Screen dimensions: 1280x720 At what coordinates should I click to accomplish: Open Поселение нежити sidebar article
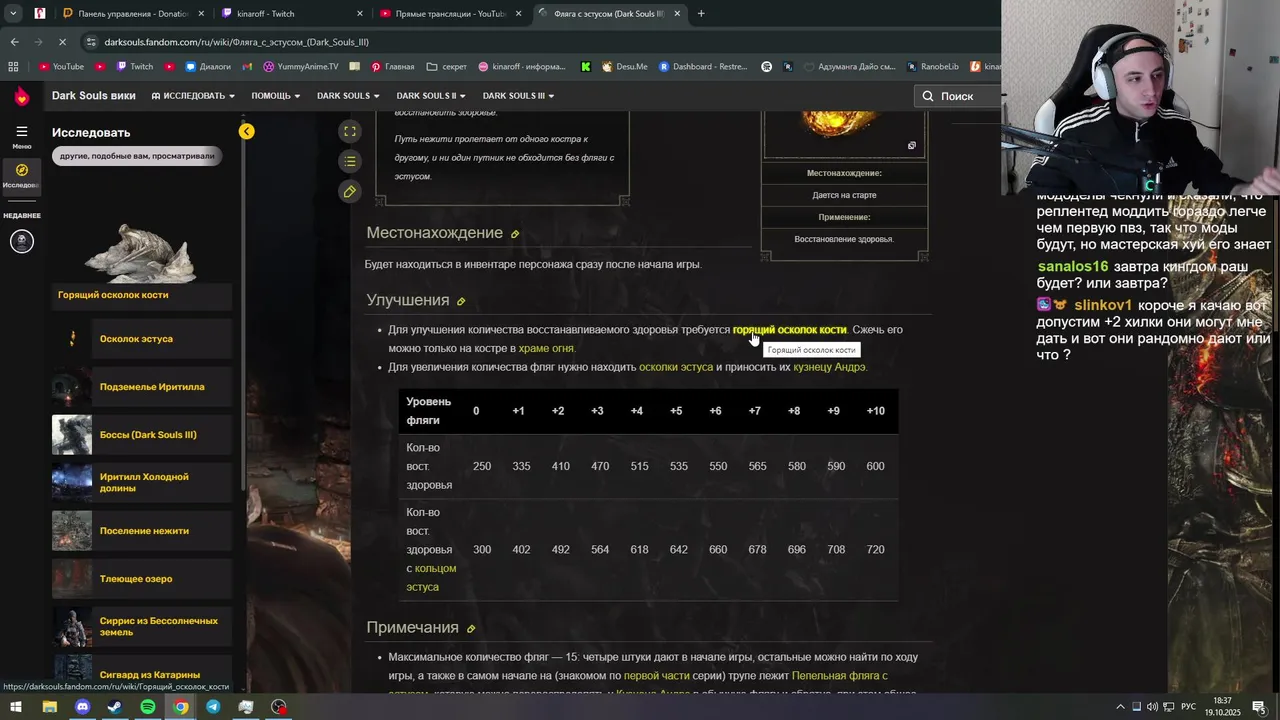142,531
